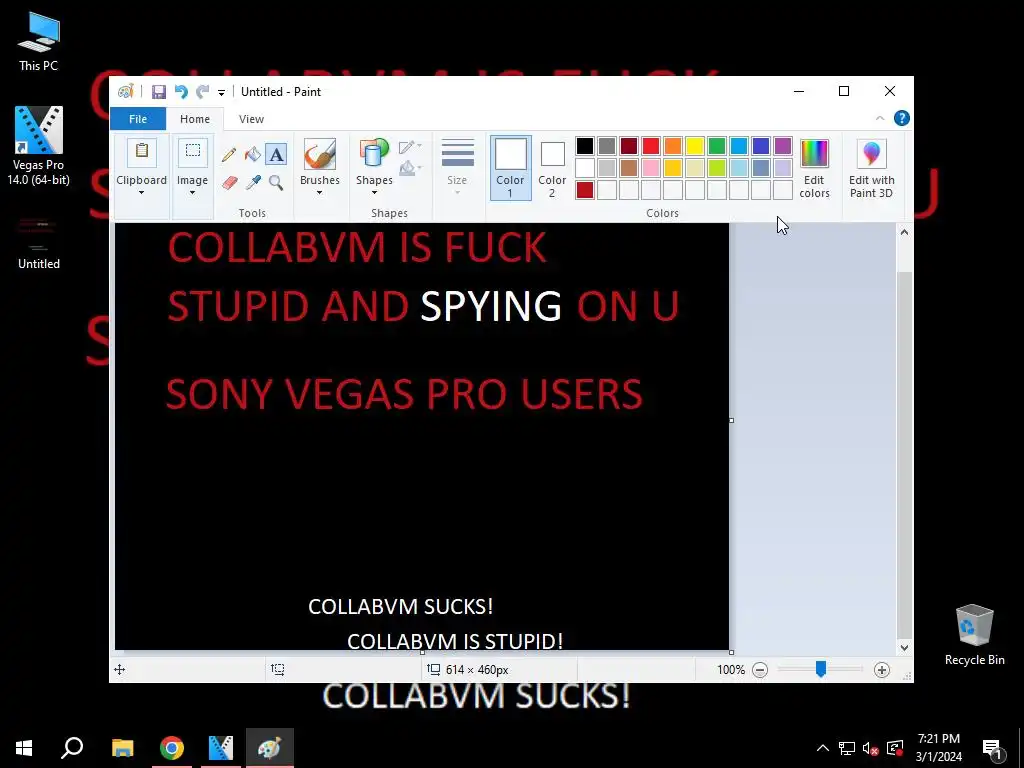Click the zoom in plus button
This screenshot has height=768, width=1024.
[x=882, y=670]
